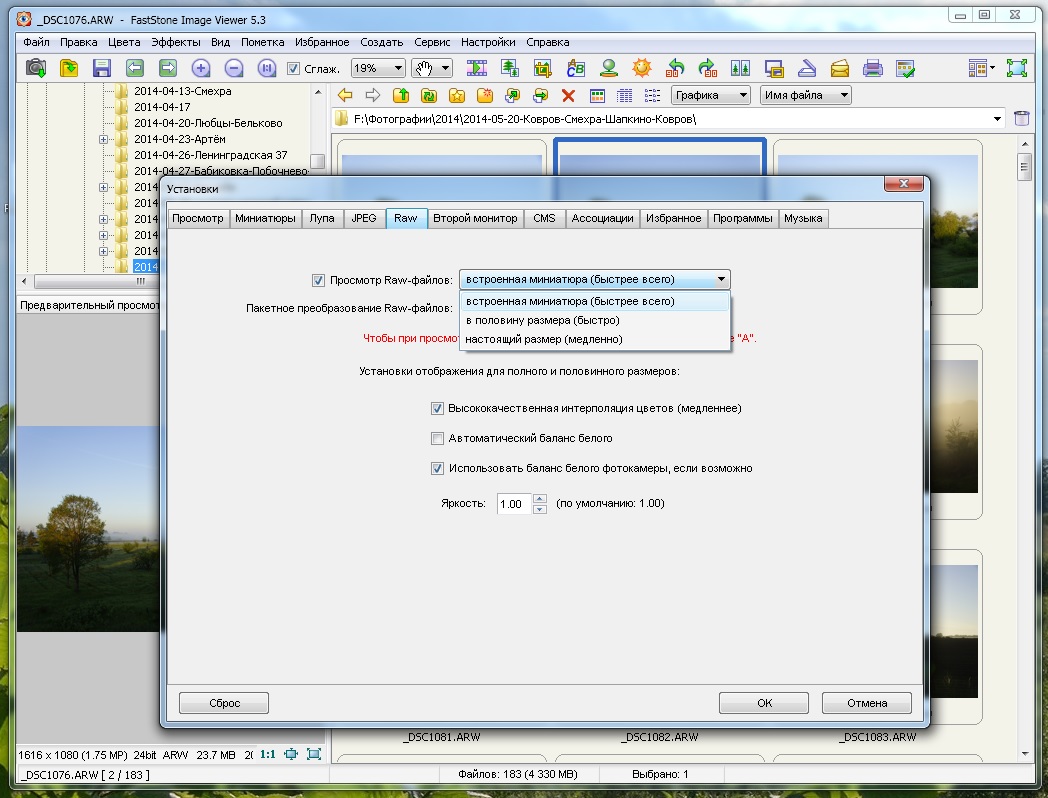The width and height of the screenshot is (1048, 798).
Task: Open the Resize image tool icon
Action: pyautogui.click(x=509, y=68)
